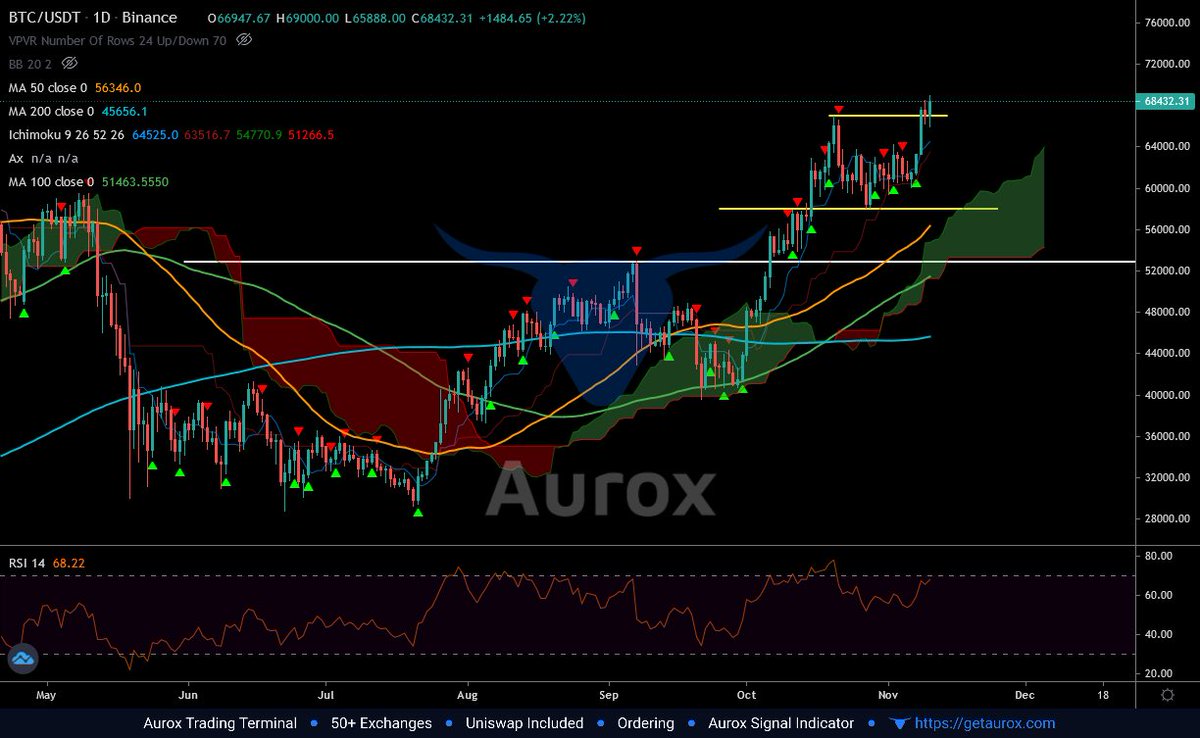Screen dimensions: 1200x738
Task: Click Ordering in footer banner
Action: click(x=646, y=723)
